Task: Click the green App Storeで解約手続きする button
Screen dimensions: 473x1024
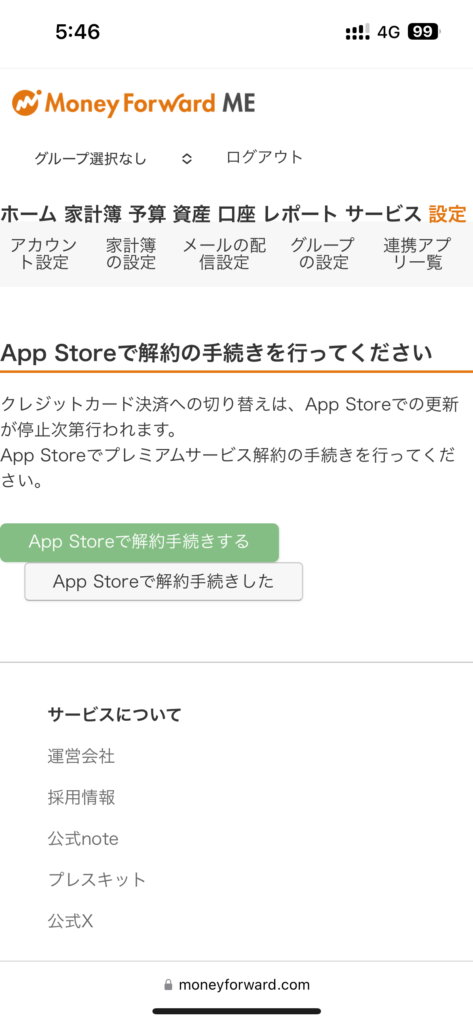Action: coord(139,542)
